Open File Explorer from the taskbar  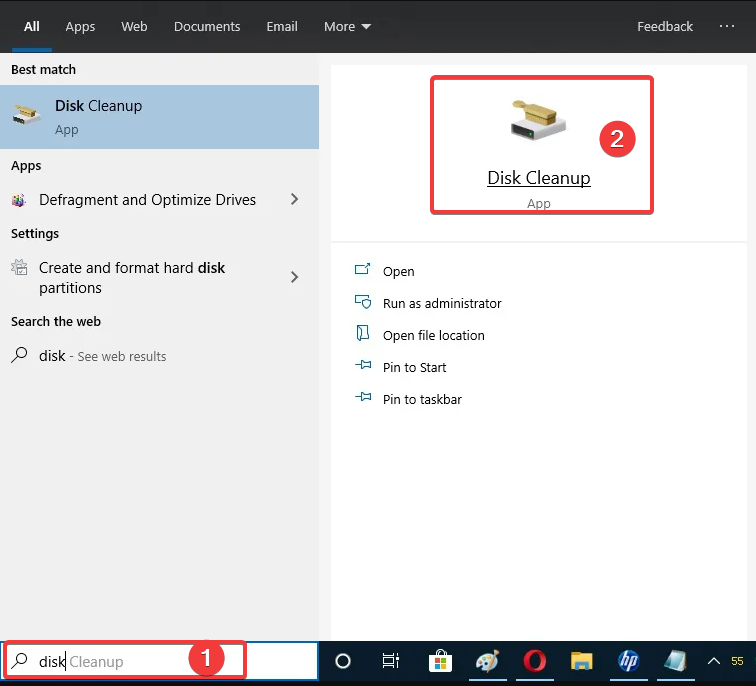click(581, 661)
